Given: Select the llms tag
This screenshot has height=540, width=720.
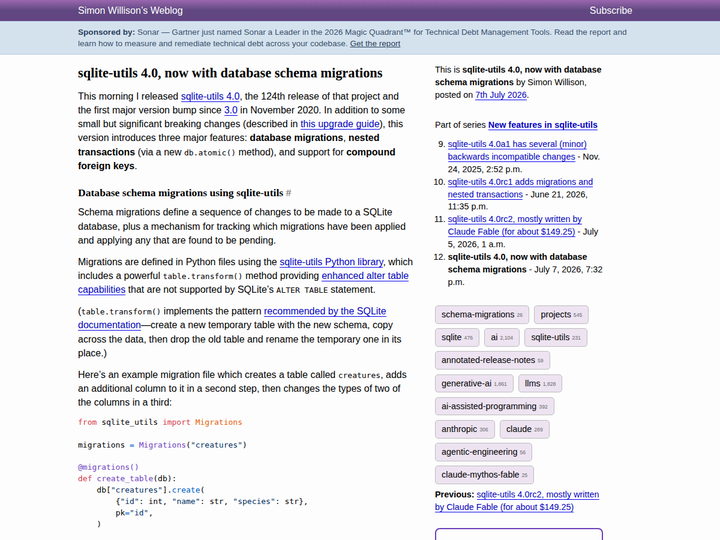Looking at the screenshot, I should [540, 383].
